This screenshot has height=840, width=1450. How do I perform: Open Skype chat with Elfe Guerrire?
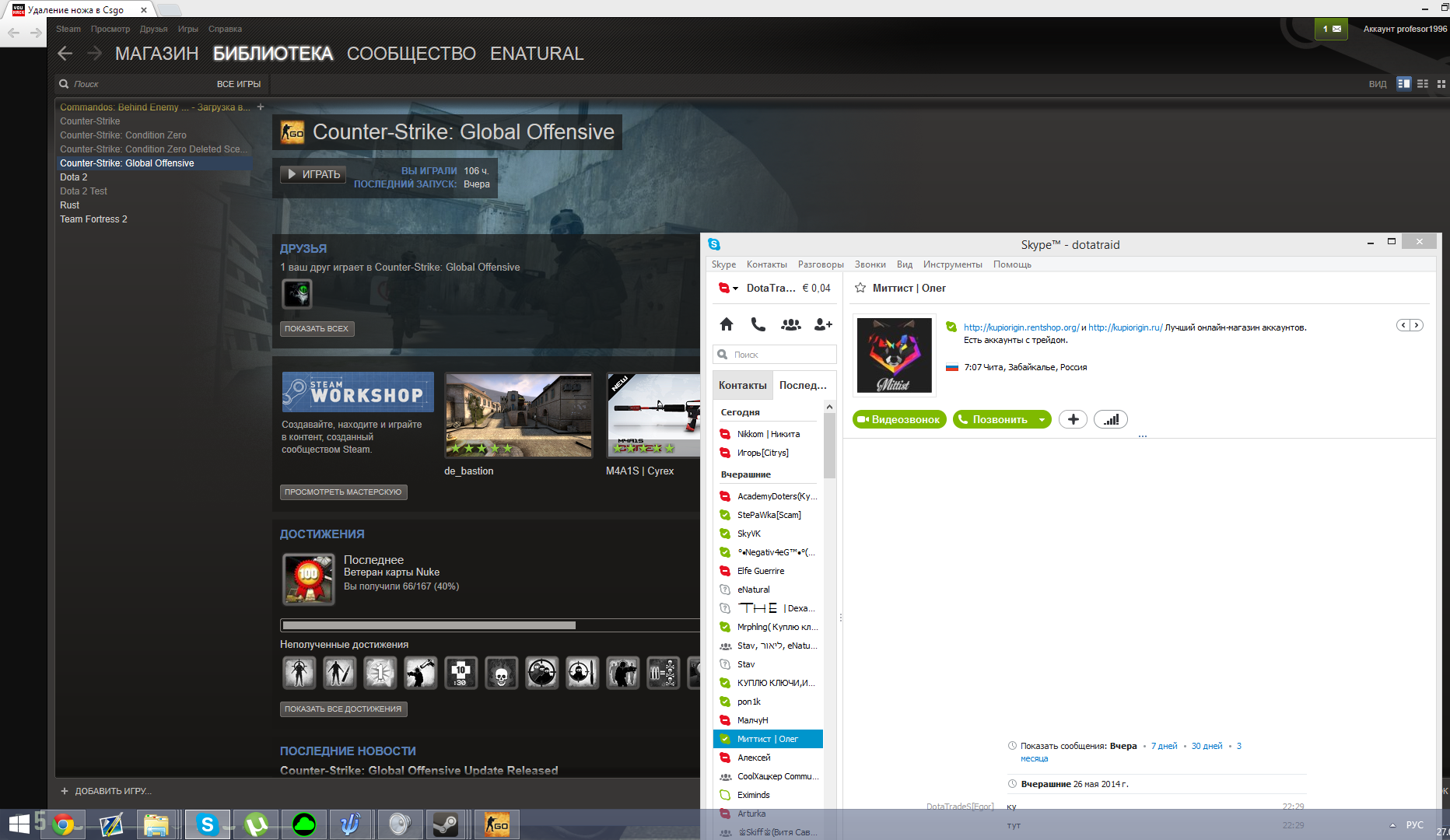(768, 571)
